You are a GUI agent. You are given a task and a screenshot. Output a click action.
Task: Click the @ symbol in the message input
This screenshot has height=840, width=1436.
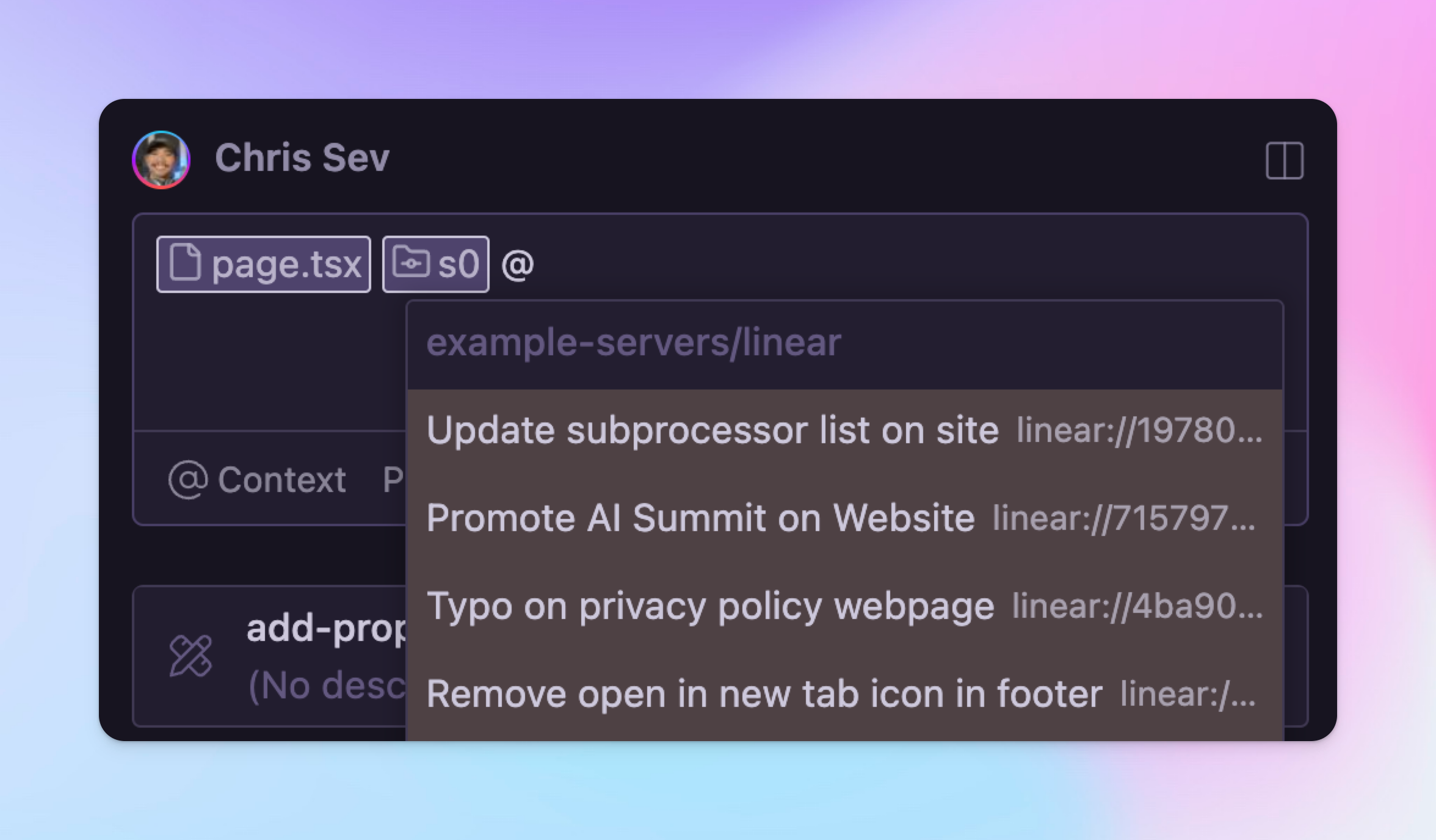click(518, 266)
